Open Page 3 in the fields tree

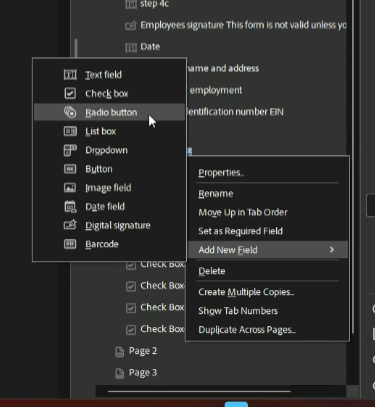143,373
